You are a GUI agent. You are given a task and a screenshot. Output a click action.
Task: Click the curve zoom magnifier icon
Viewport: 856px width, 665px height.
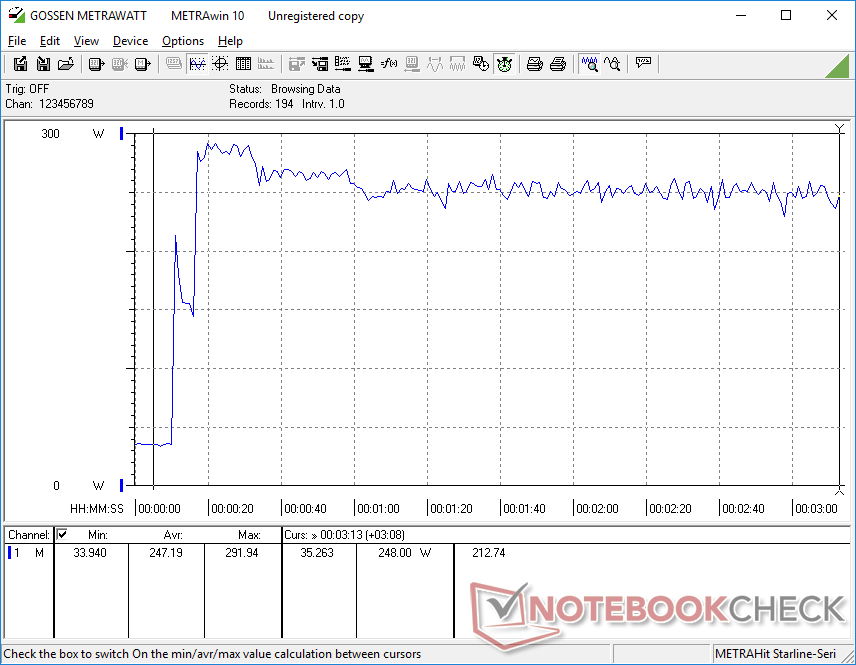point(612,64)
